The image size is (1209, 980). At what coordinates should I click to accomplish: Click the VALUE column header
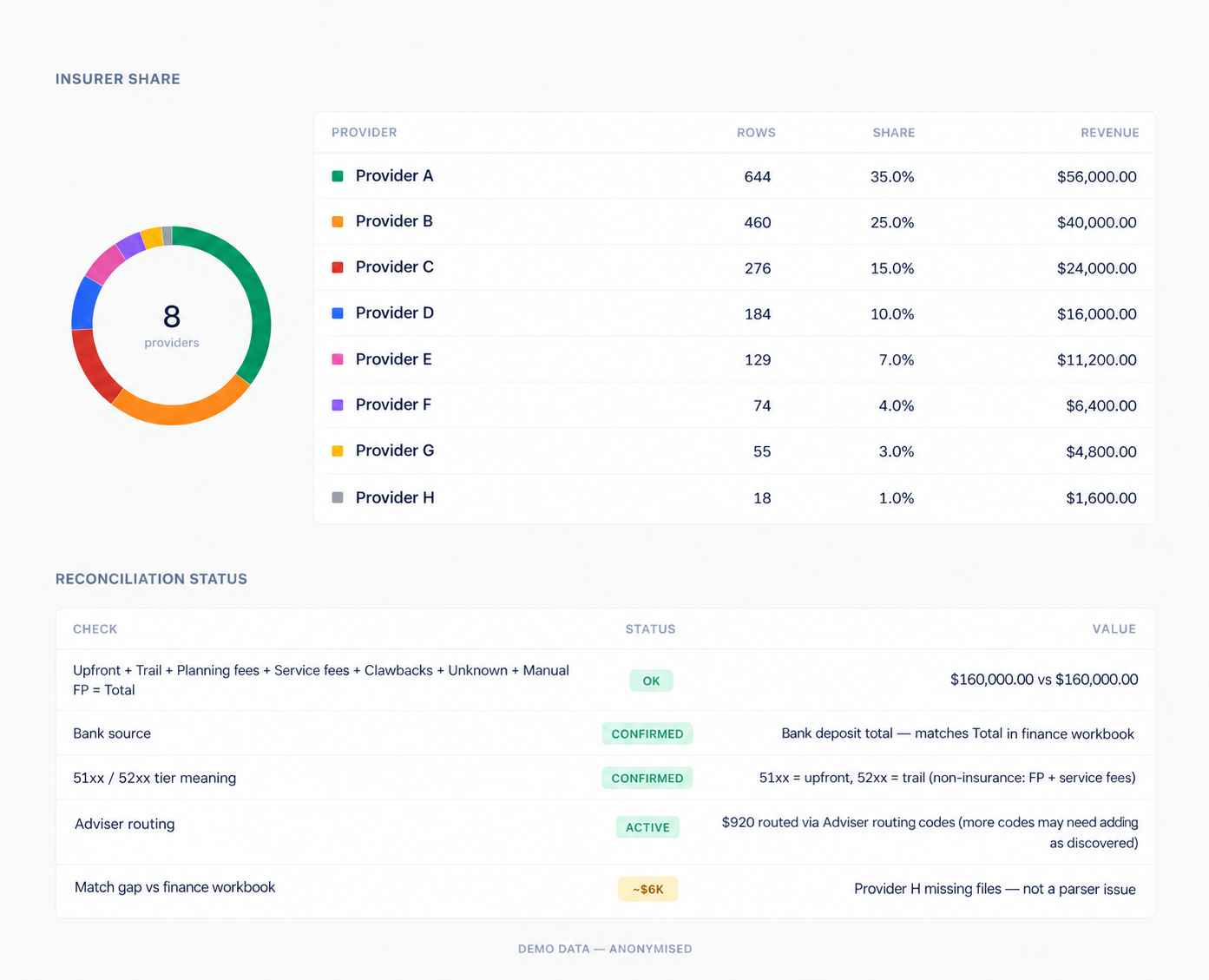(x=1114, y=629)
